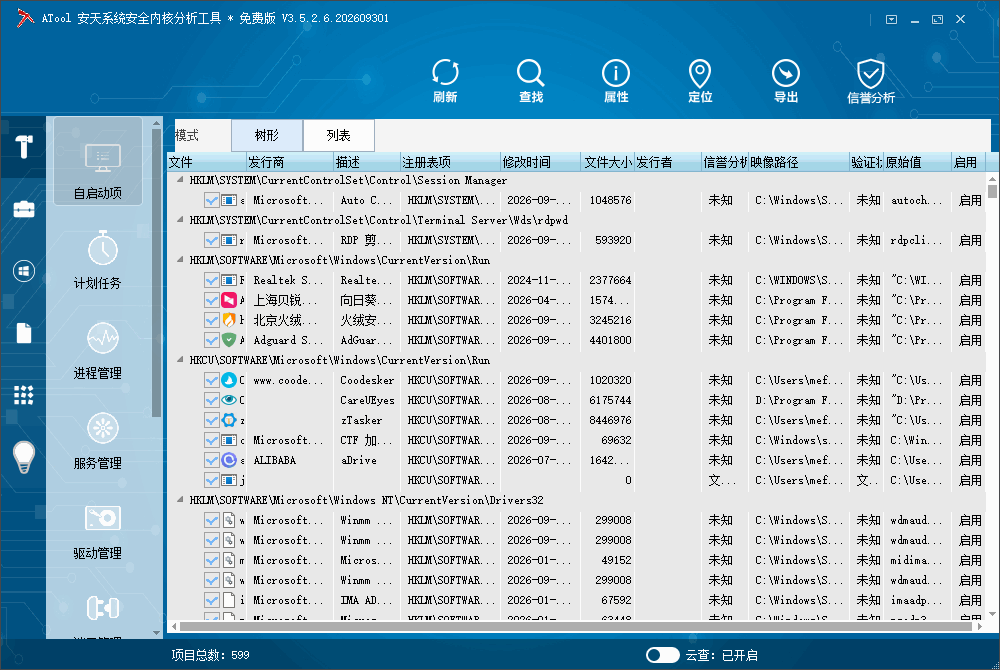Switch to the 树形 tree view tab
Screen dimensions: 1000x670
(x=267, y=135)
